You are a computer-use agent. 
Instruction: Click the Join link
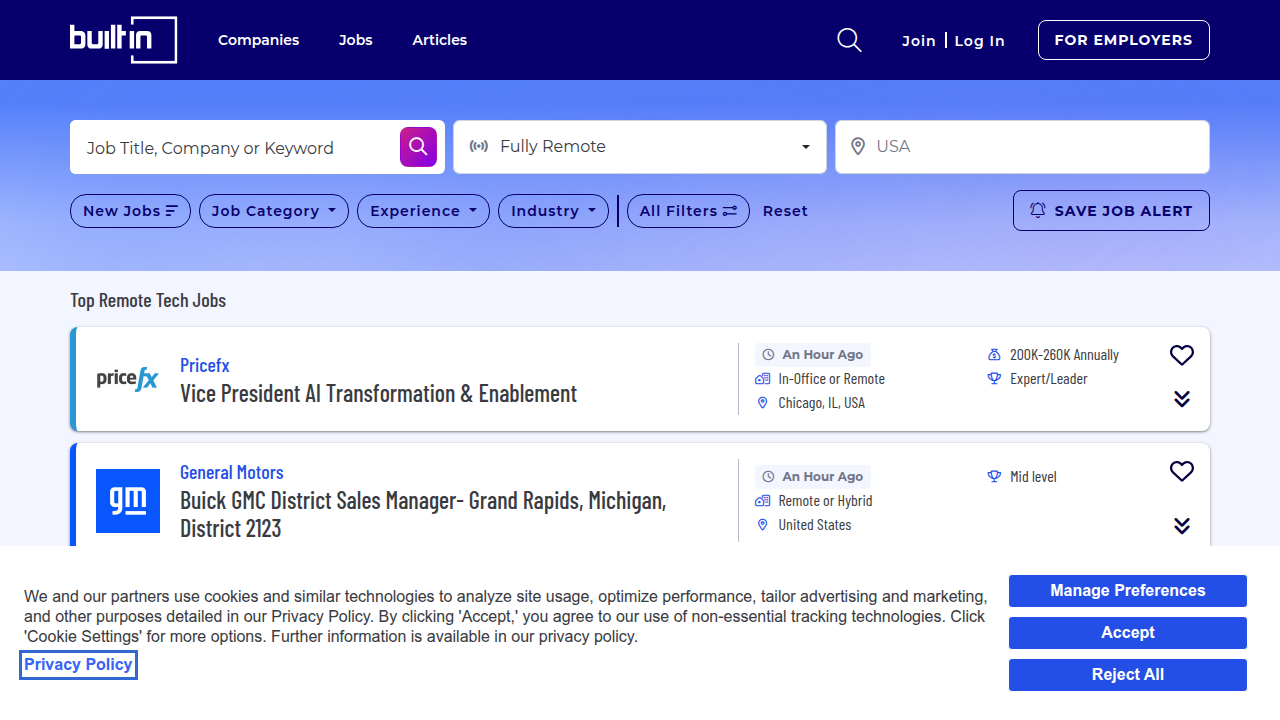tap(919, 41)
